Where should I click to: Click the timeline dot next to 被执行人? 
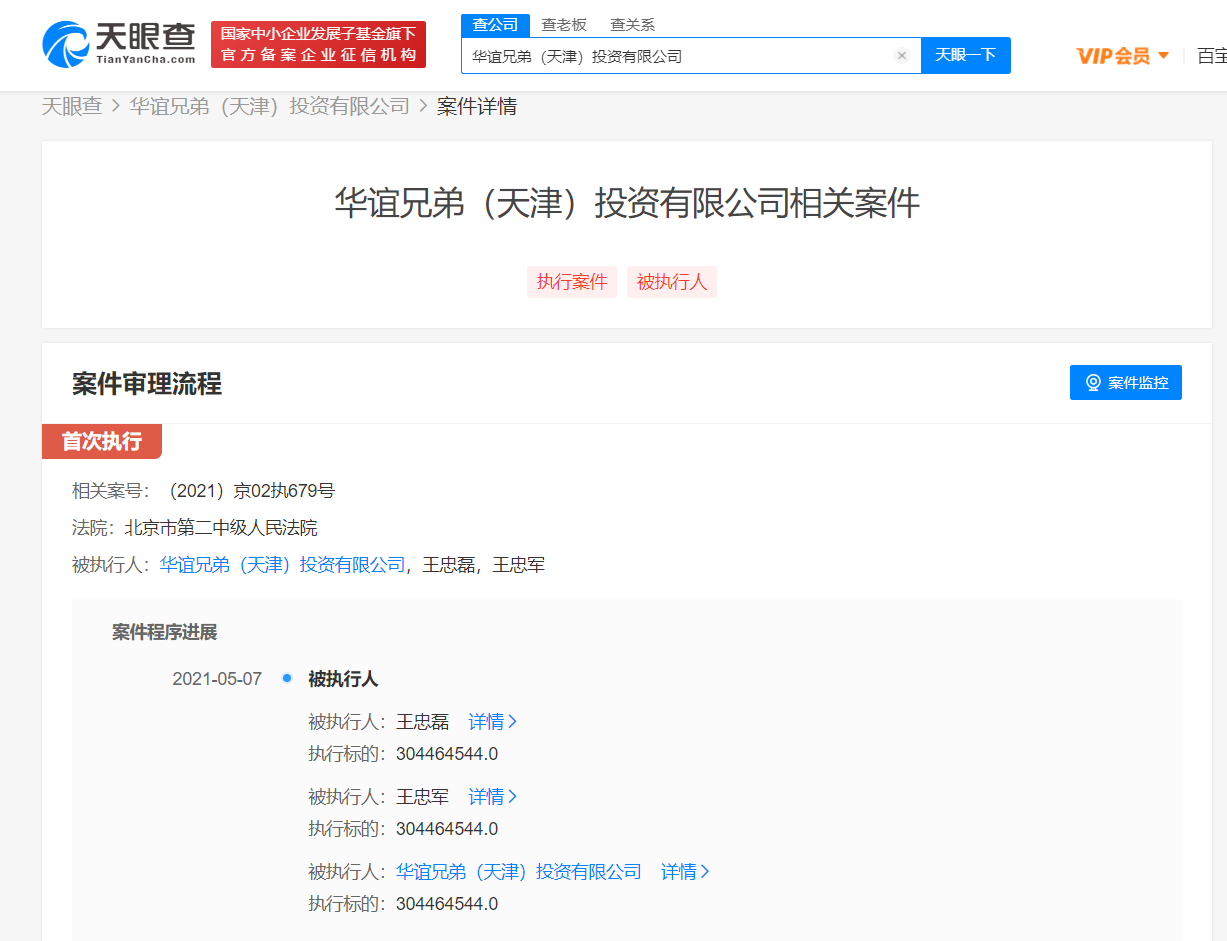point(287,678)
